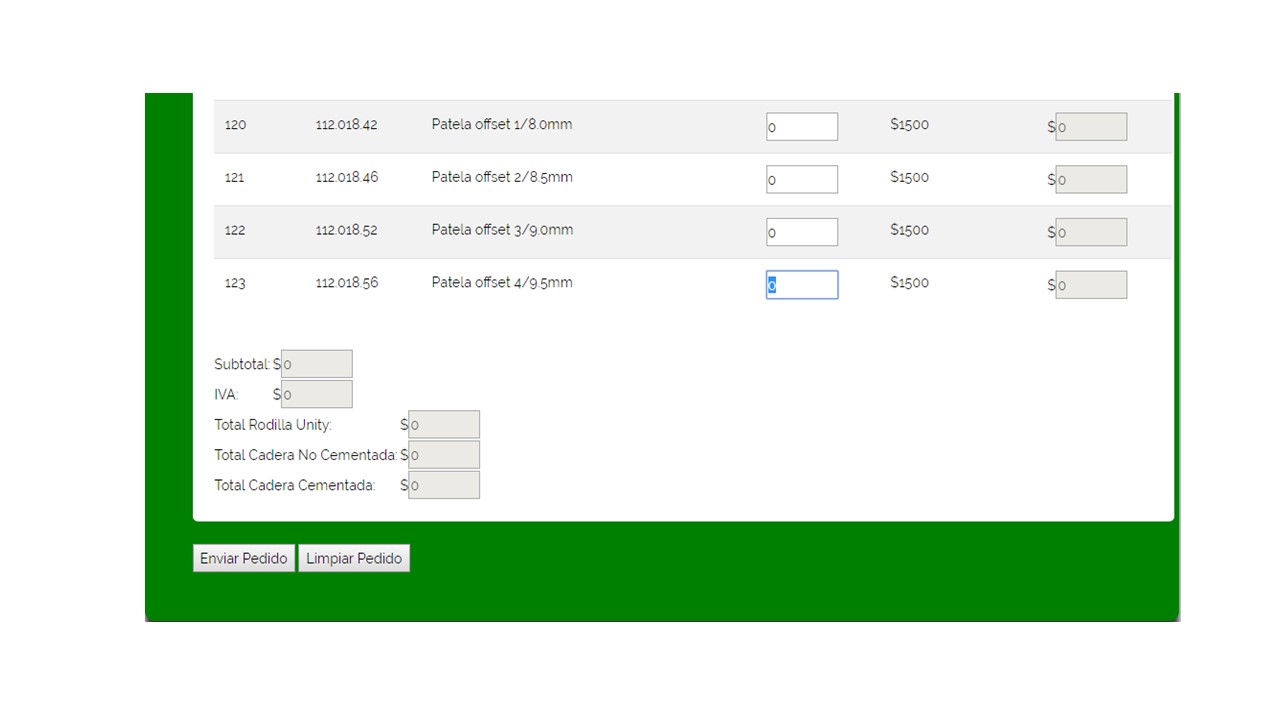1280x720 pixels.
Task: Select product code 112.018.52
Action: pyautogui.click(x=347, y=230)
